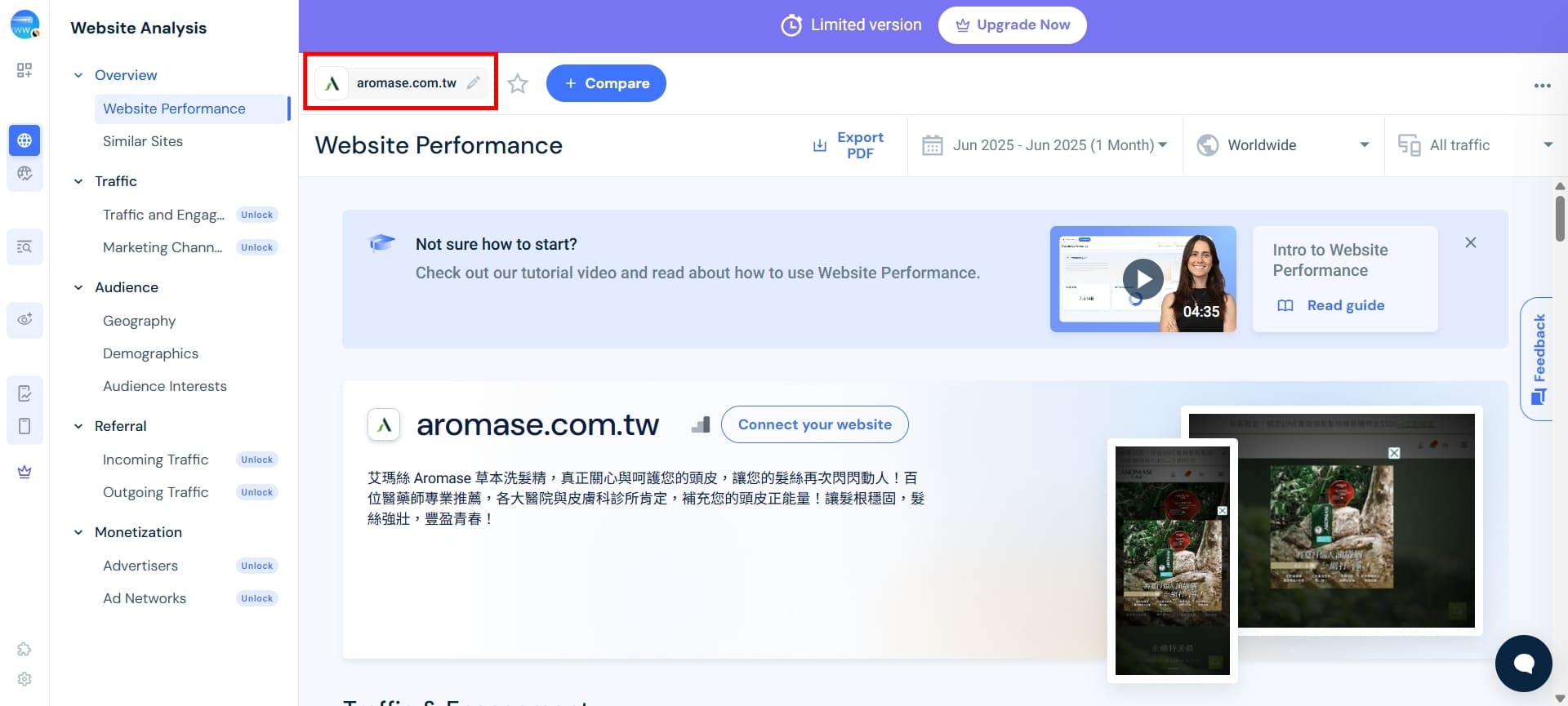Click the Similarweb logo in the rail
The width and height of the screenshot is (1568, 706).
click(24, 24)
